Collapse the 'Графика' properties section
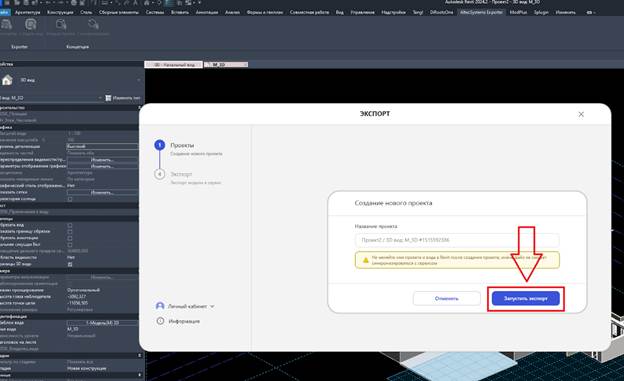 coord(70,127)
